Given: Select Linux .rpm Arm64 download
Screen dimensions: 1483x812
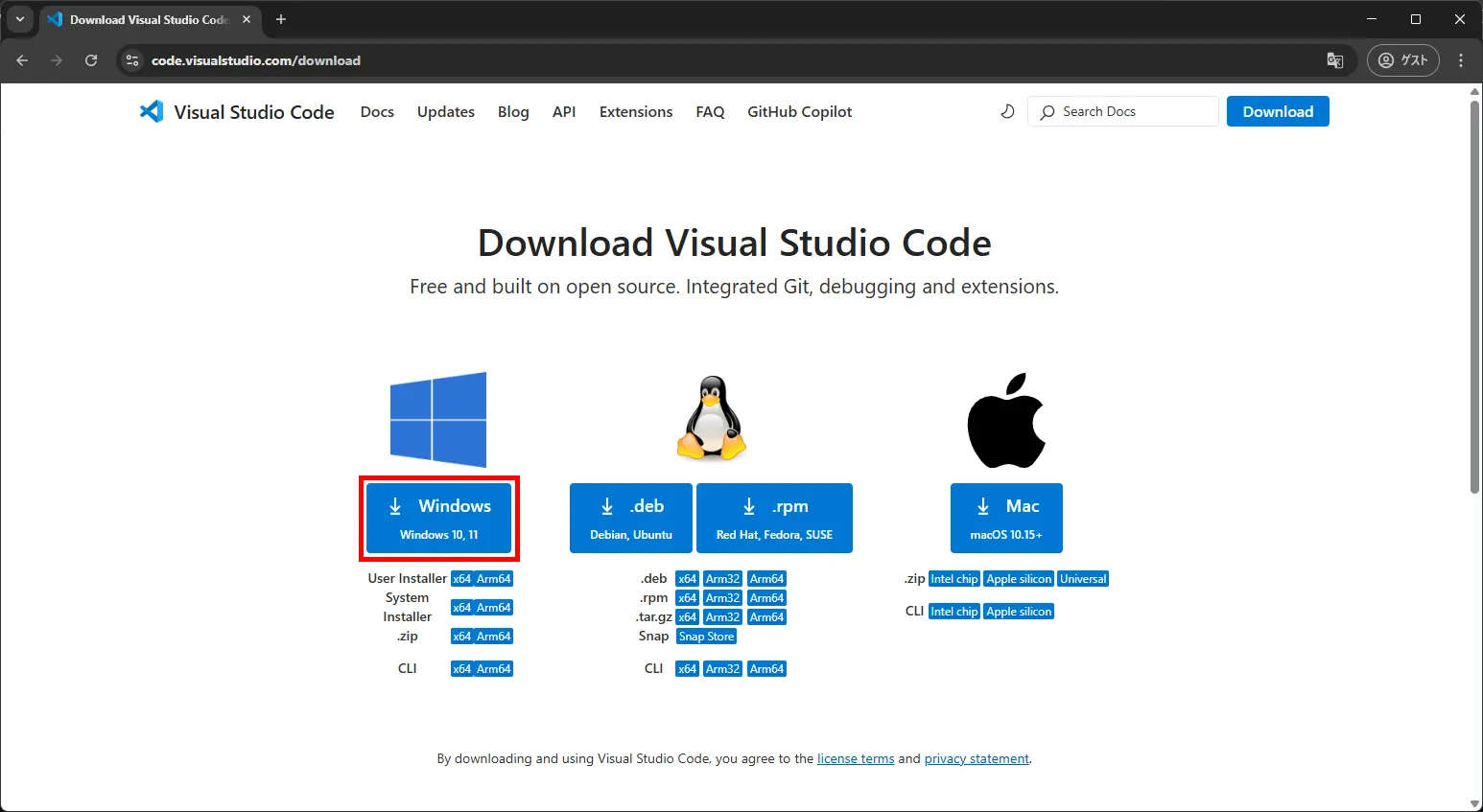Looking at the screenshot, I should tap(767, 598).
